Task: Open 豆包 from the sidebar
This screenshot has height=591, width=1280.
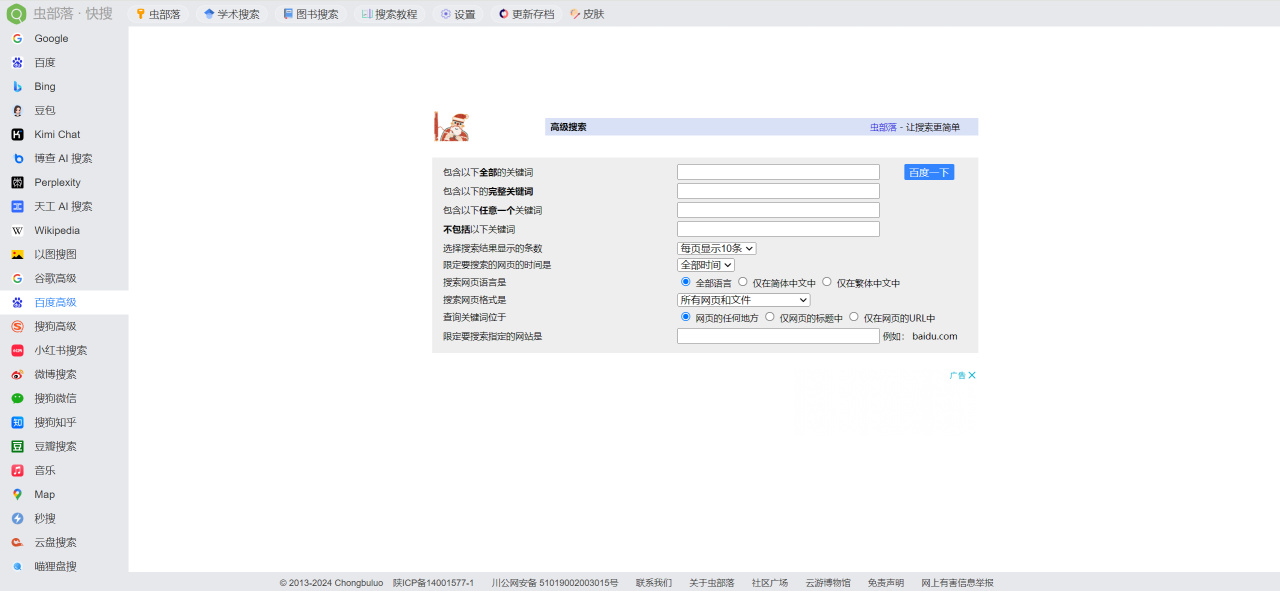Action: [x=64, y=110]
